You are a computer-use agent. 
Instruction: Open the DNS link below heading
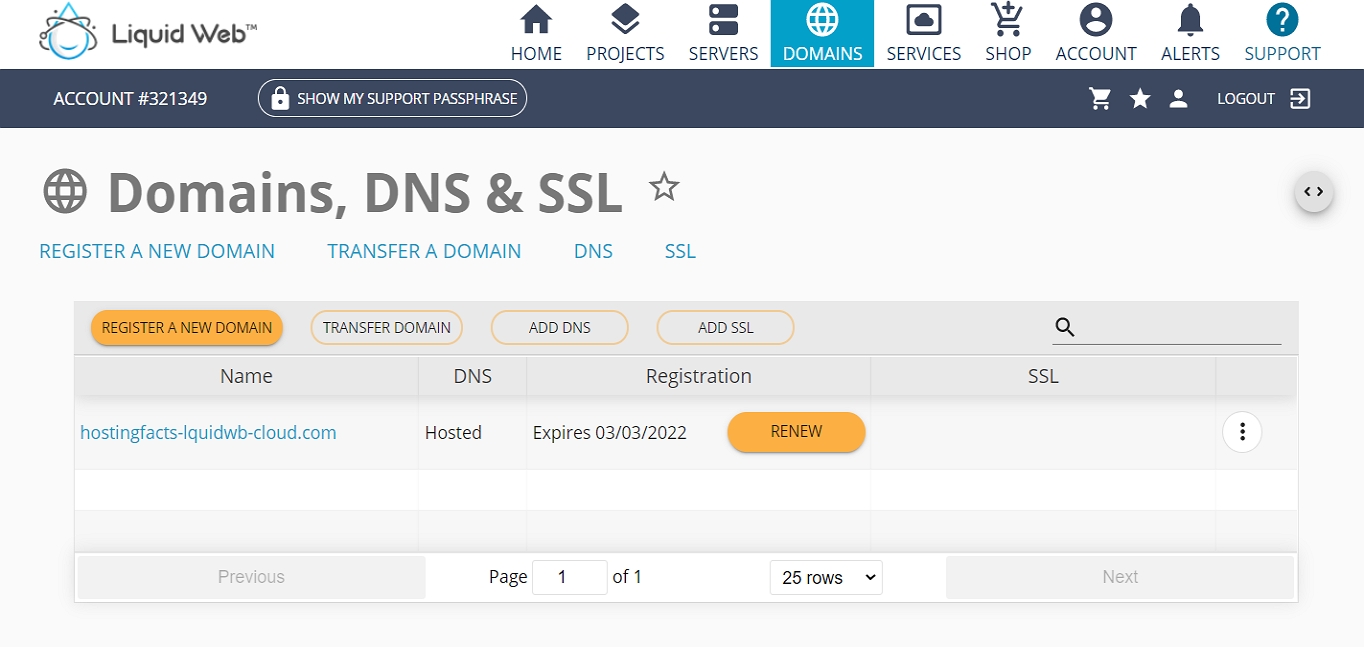(x=593, y=251)
